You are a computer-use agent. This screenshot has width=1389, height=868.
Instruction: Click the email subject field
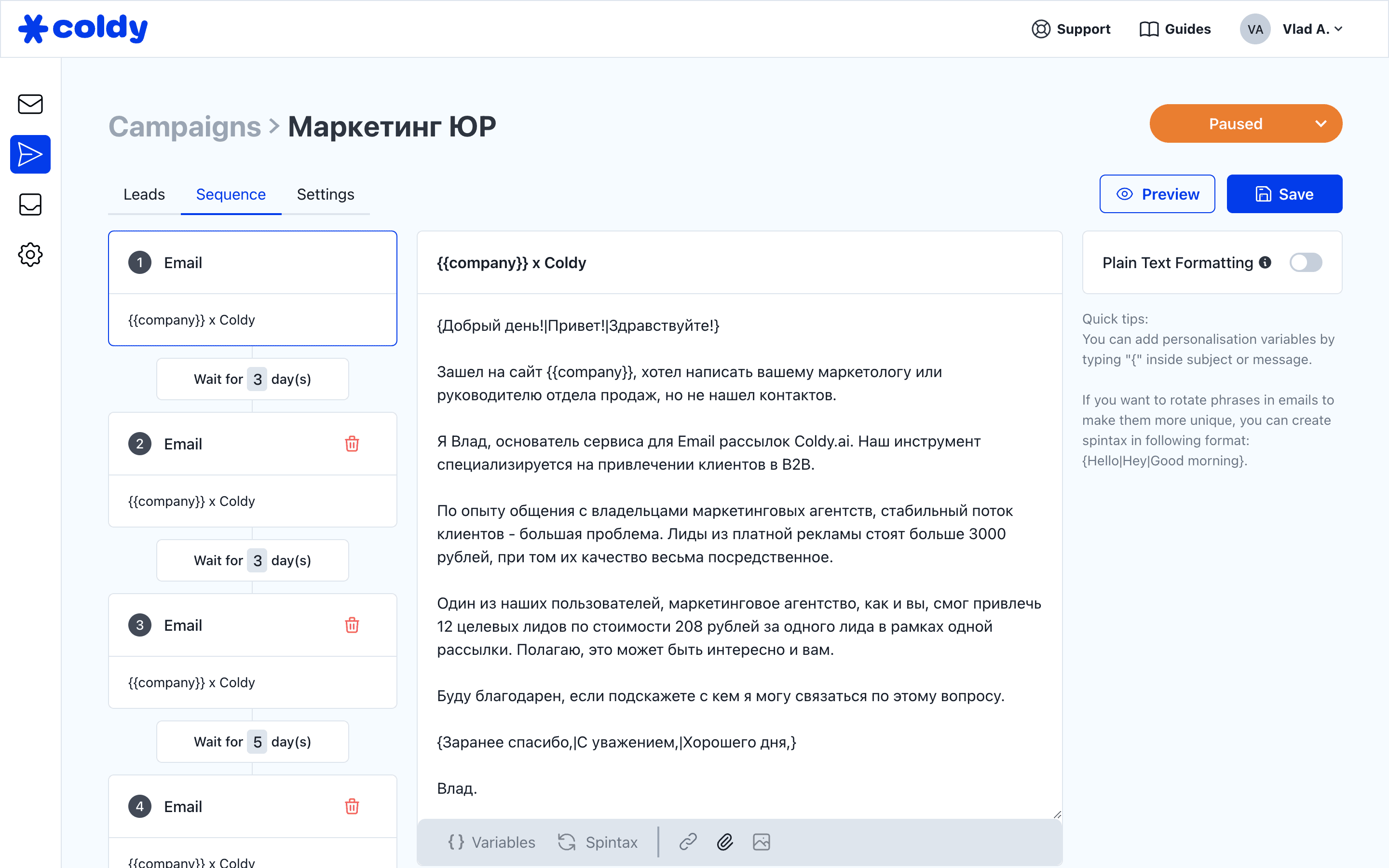point(739,262)
